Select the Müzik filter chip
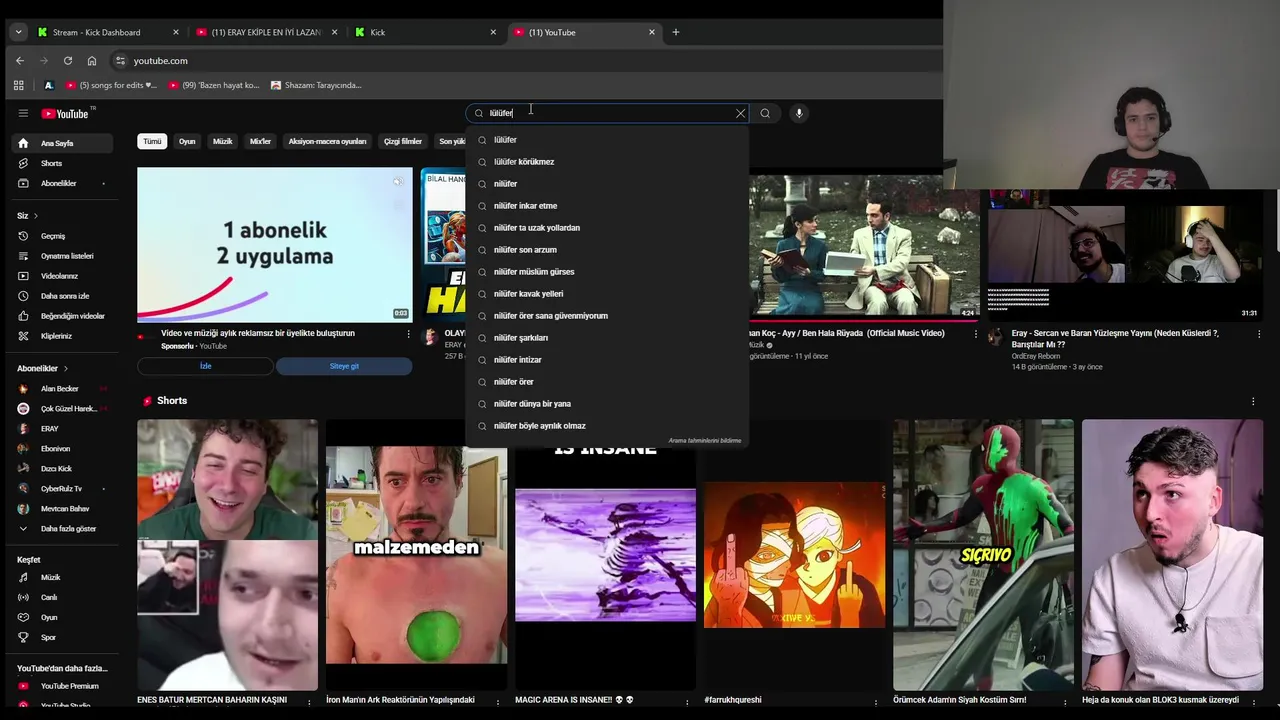This screenshot has width=1280, height=720. pyautogui.click(x=222, y=141)
